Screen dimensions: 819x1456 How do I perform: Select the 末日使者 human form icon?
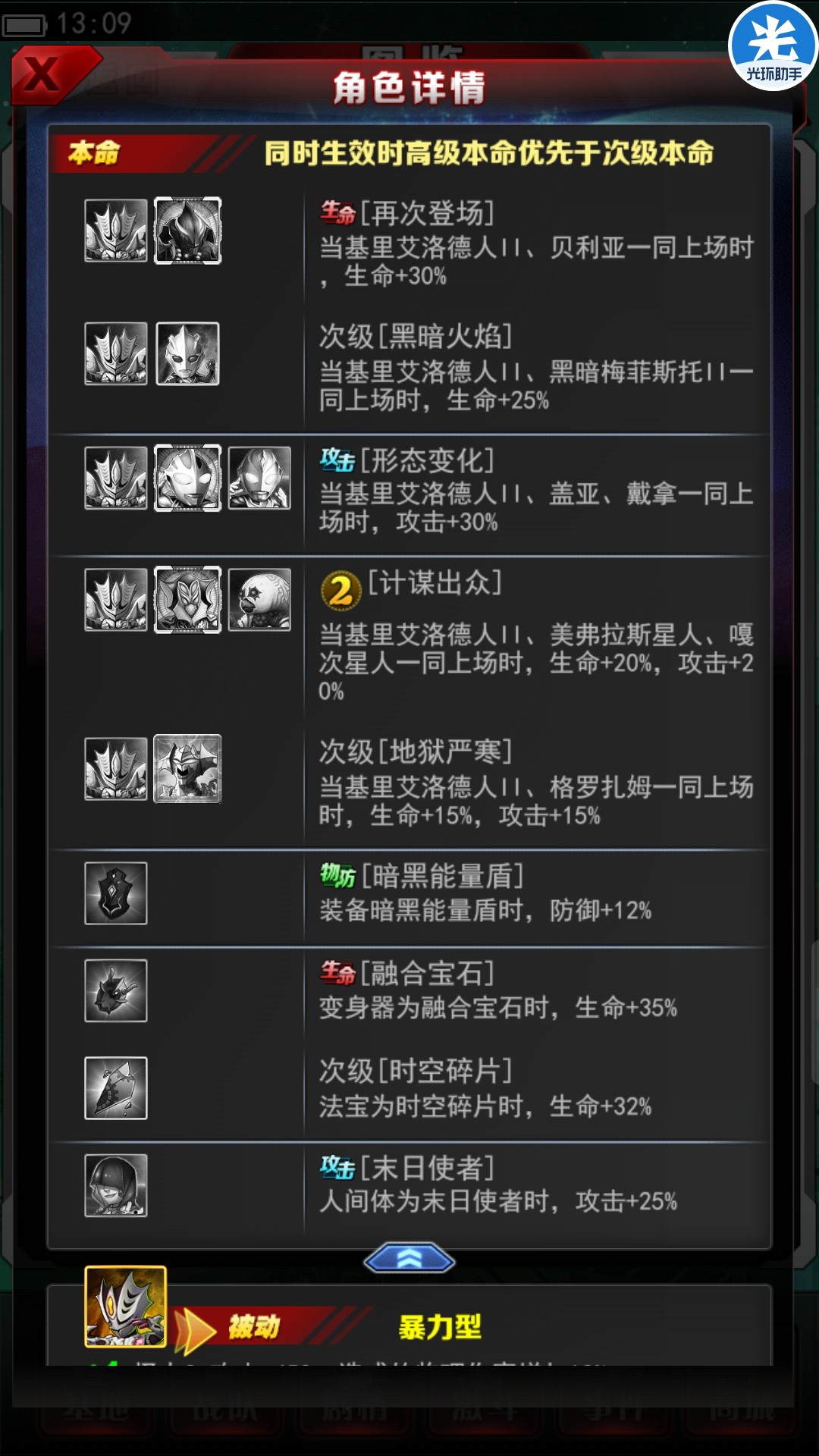(116, 1185)
